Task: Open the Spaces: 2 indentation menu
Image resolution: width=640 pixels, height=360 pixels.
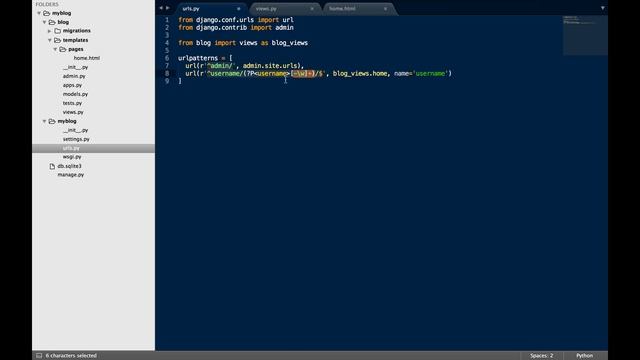Action: click(x=542, y=356)
